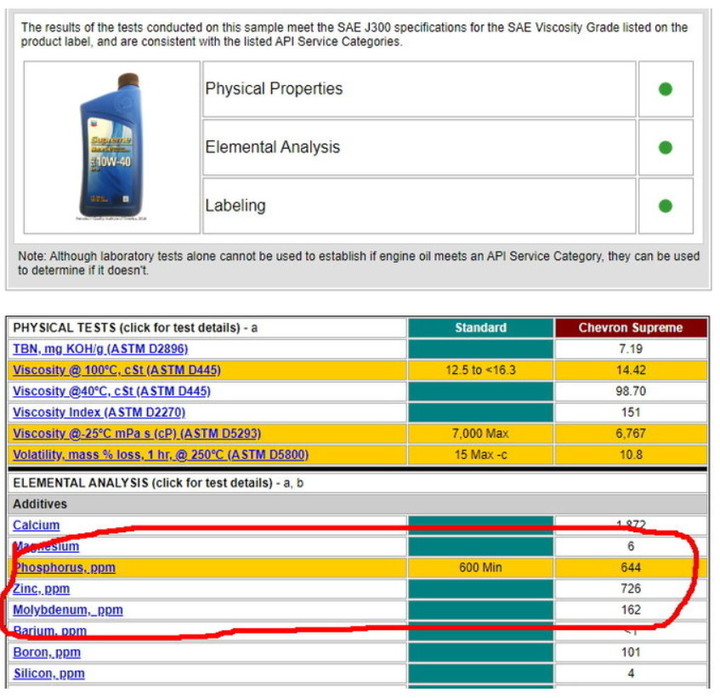Click the magnesium value 6
The width and height of the screenshot is (720, 698).
click(630, 546)
